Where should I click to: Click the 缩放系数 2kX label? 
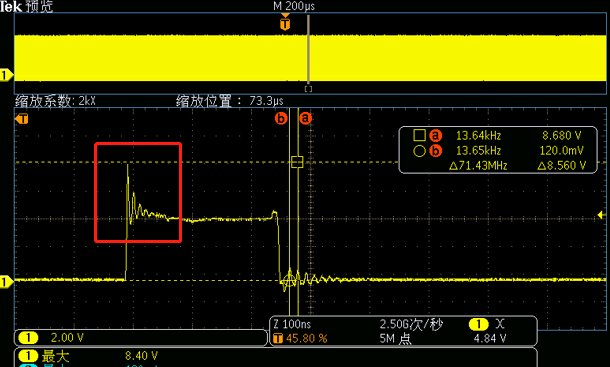pos(55,101)
